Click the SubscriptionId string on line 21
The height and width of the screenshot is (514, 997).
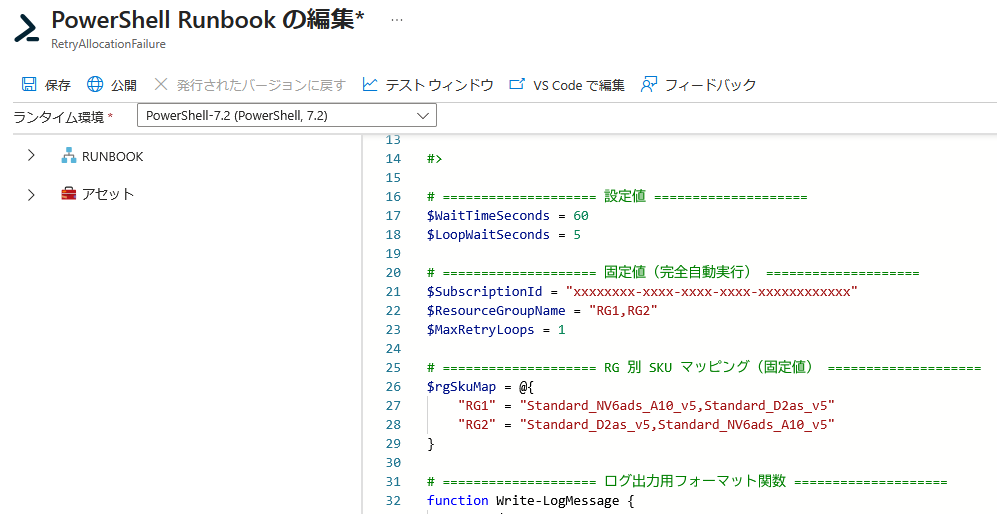(711, 292)
